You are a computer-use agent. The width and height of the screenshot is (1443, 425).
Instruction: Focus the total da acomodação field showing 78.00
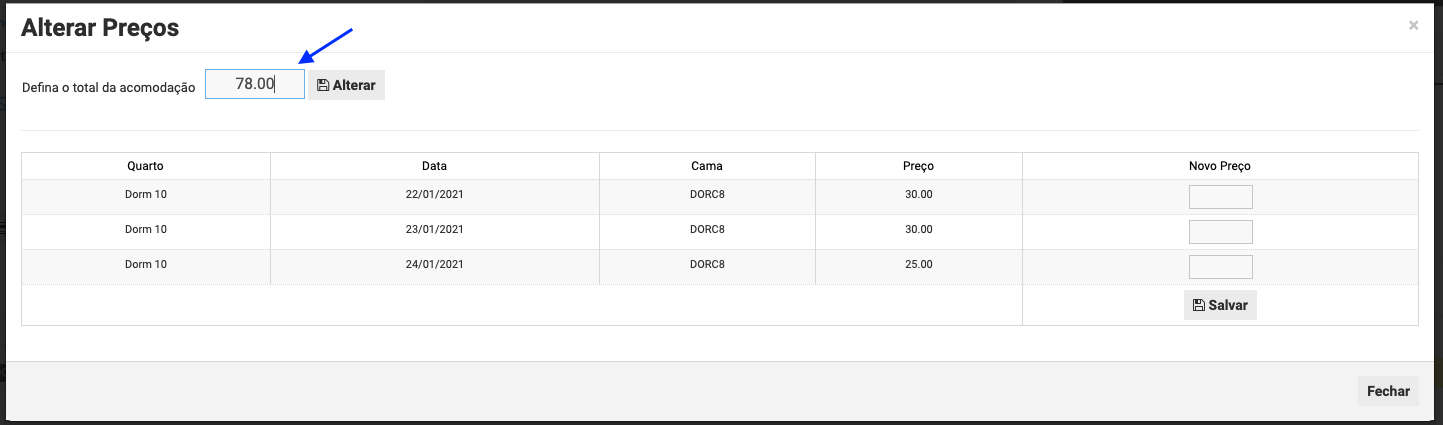[255, 85]
